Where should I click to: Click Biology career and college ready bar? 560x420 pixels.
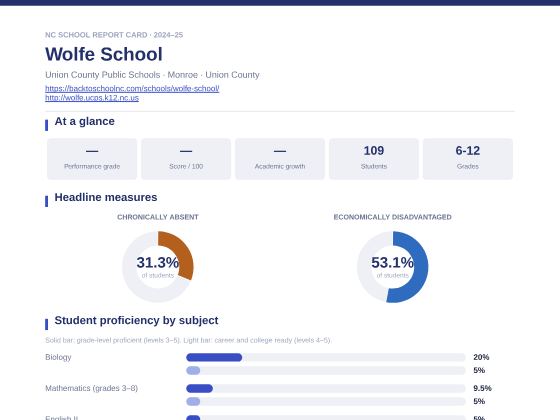(x=326, y=370)
